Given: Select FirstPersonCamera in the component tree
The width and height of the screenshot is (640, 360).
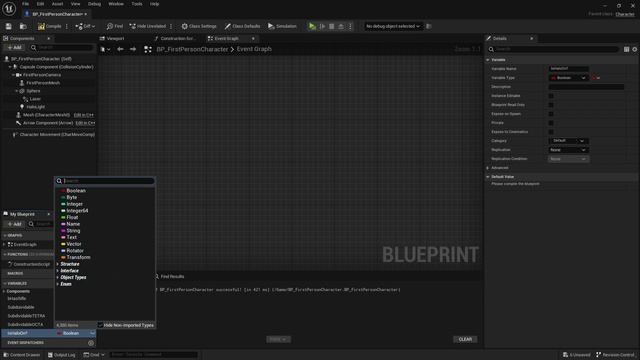Looking at the screenshot, I should [x=42, y=75].
